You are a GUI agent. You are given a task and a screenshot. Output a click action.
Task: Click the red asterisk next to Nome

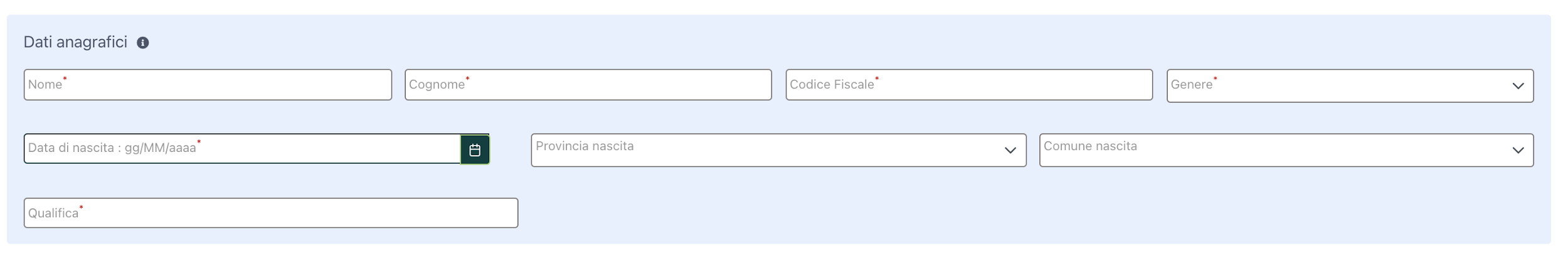[x=65, y=79]
